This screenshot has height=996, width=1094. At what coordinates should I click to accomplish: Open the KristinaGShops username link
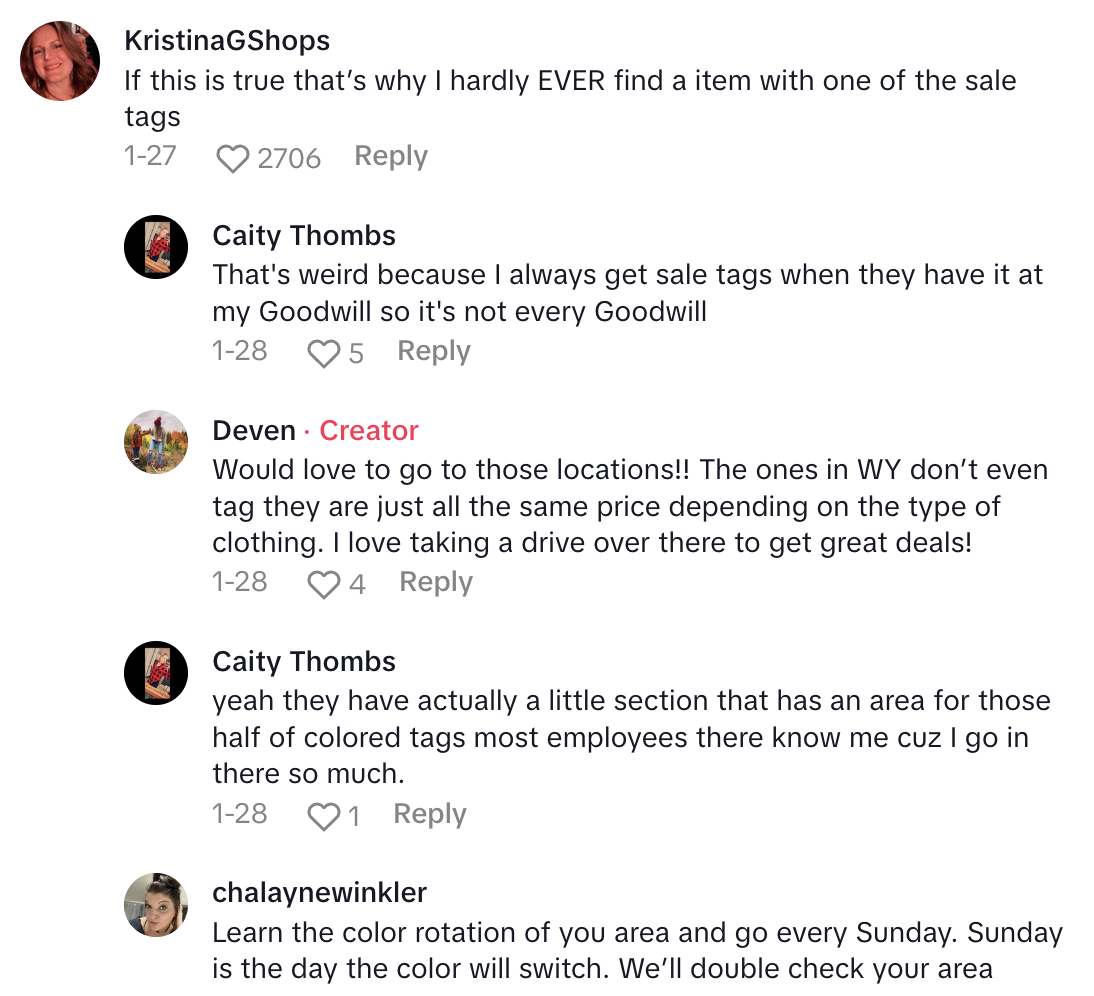[227, 41]
